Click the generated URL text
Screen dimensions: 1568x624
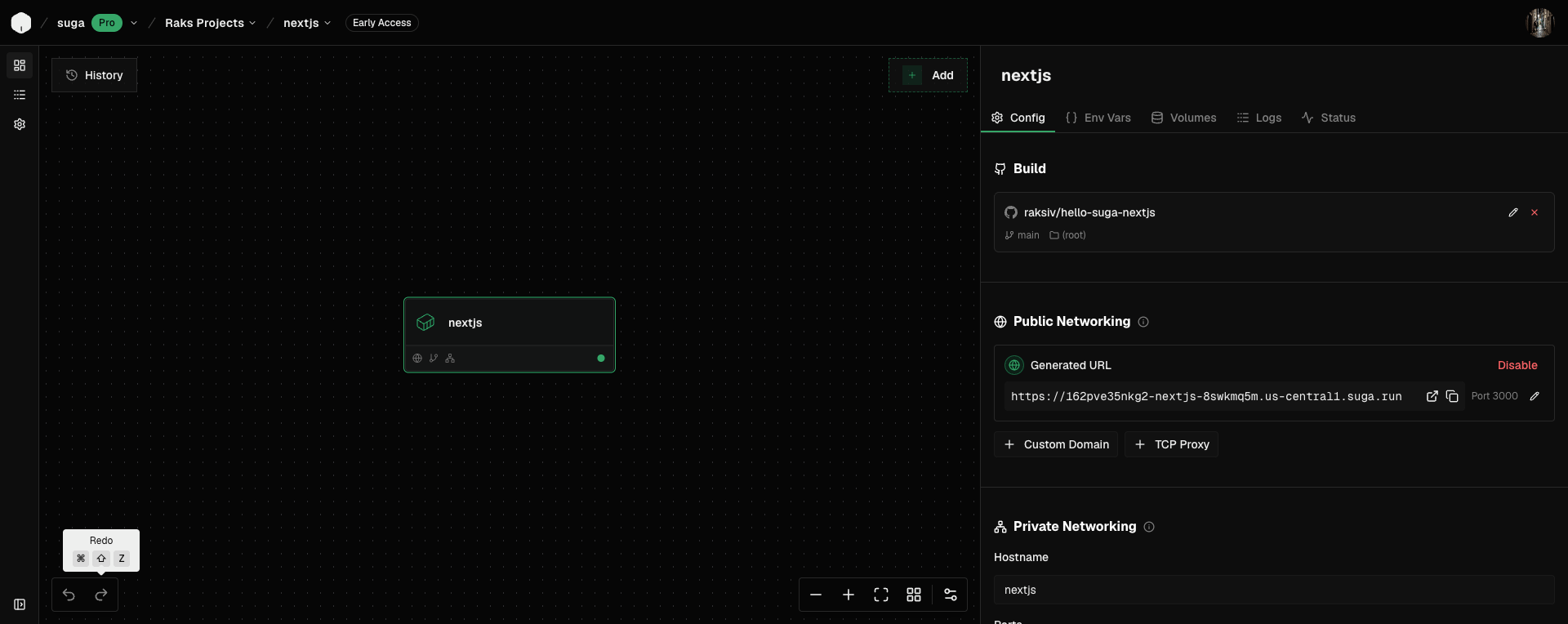[x=1206, y=396]
